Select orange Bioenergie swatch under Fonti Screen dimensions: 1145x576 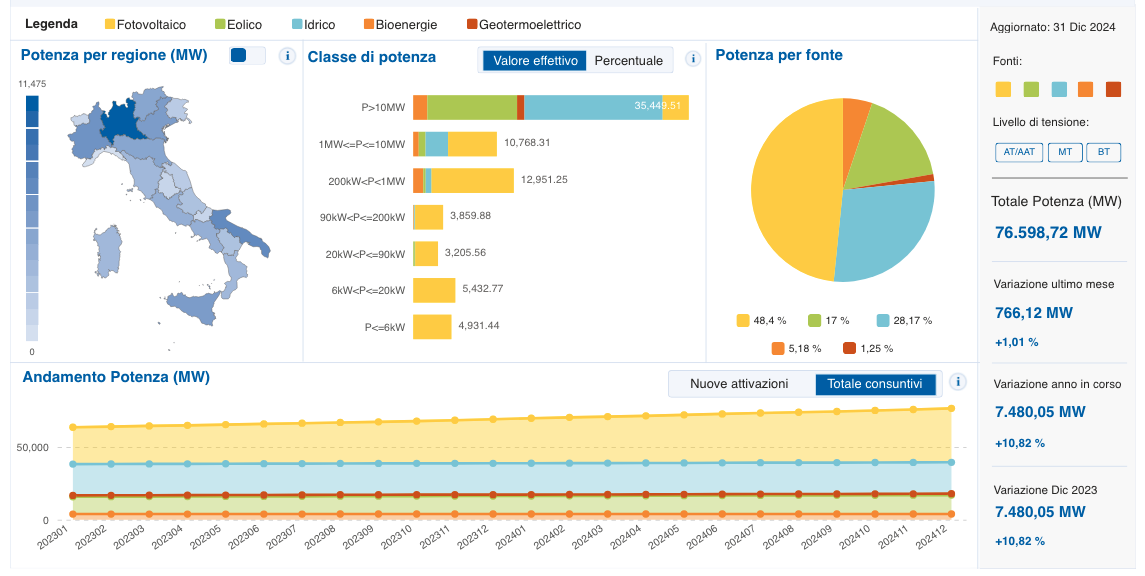pyautogui.click(x=1085, y=89)
